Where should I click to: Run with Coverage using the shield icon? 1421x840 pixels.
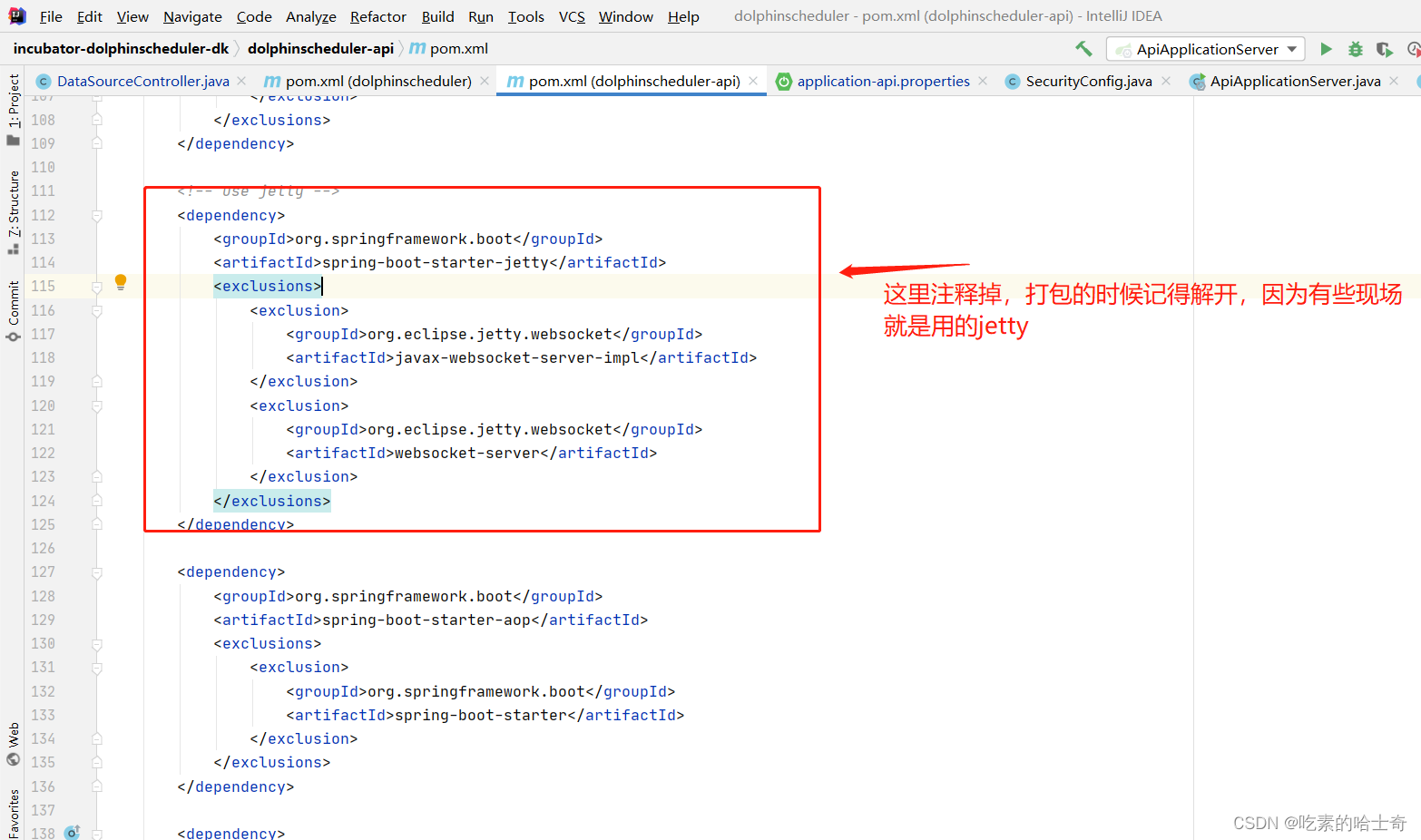pyautogui.click(x=1384, y=49)
